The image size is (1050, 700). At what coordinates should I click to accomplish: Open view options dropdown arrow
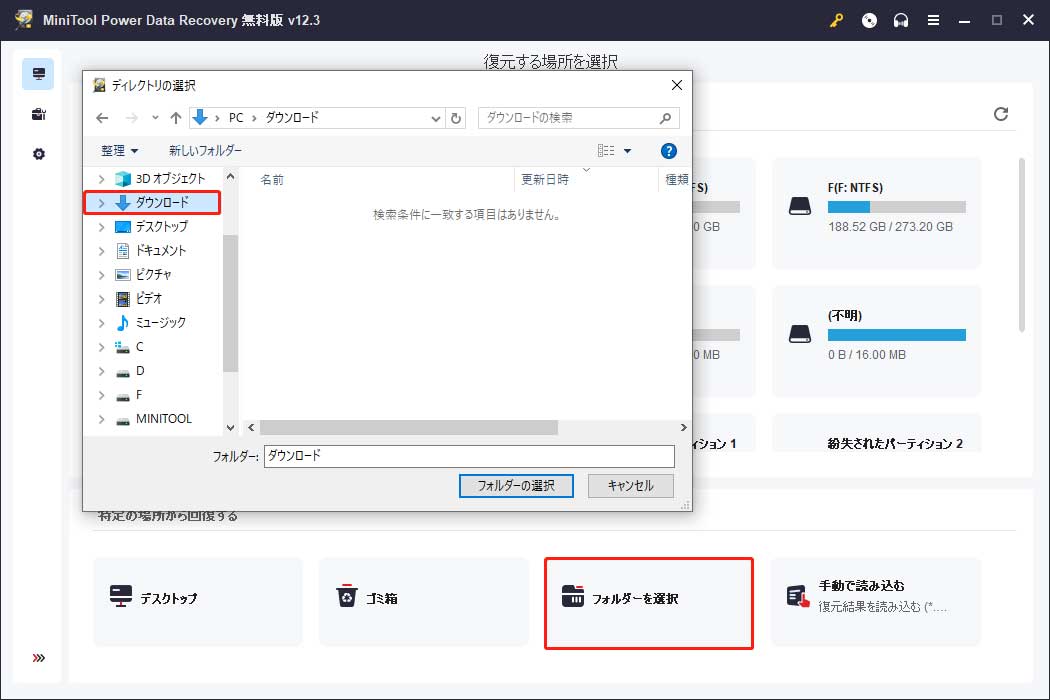627,151
